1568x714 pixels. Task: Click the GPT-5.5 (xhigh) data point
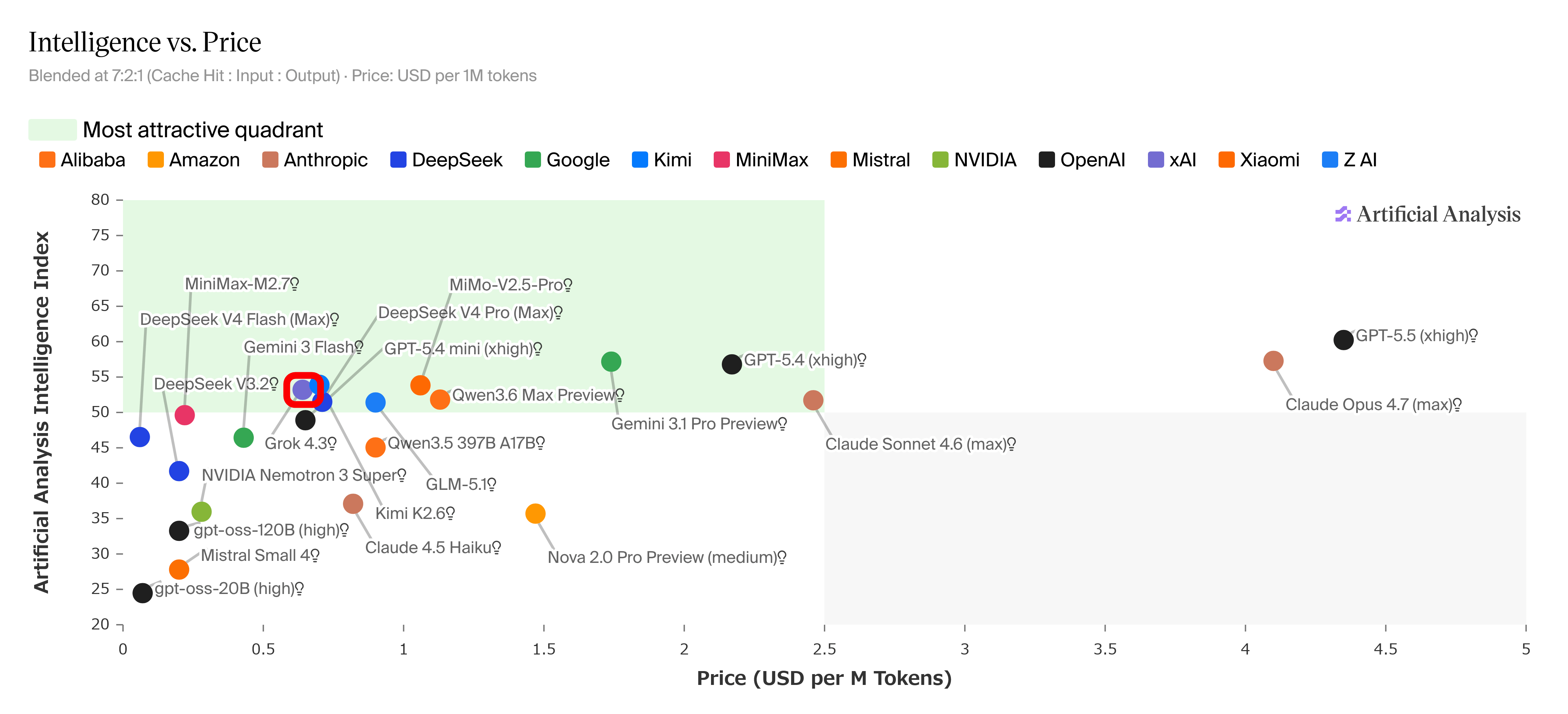tap(1343, 340)
